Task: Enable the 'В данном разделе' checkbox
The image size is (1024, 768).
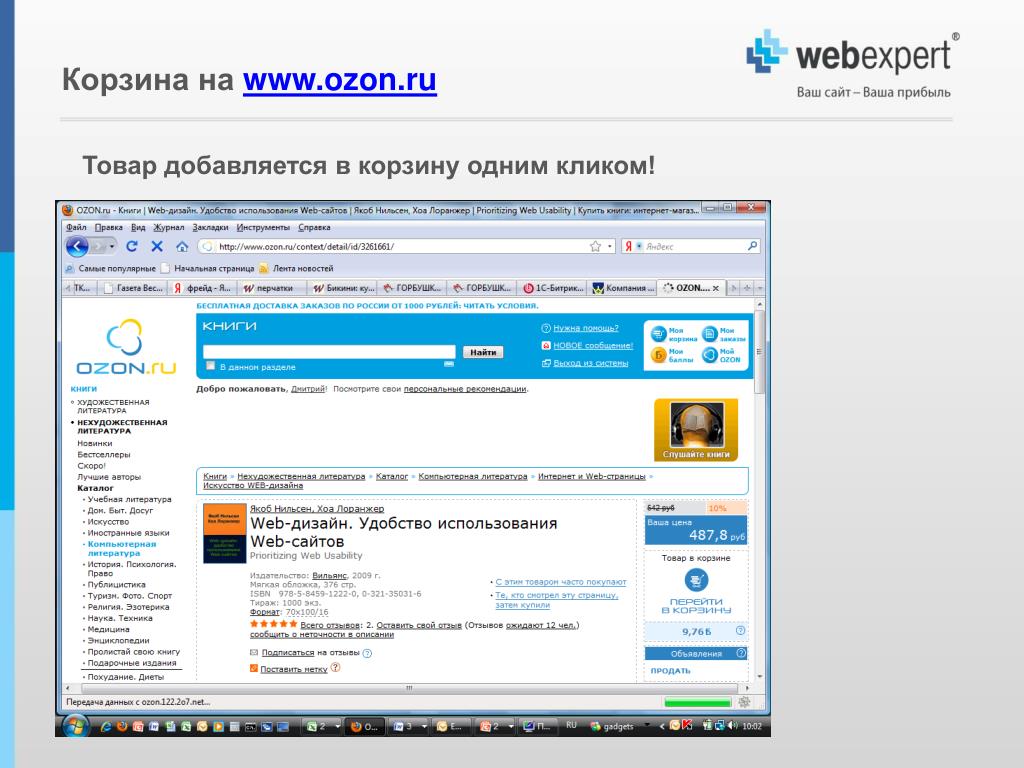Action: (210, 366)
